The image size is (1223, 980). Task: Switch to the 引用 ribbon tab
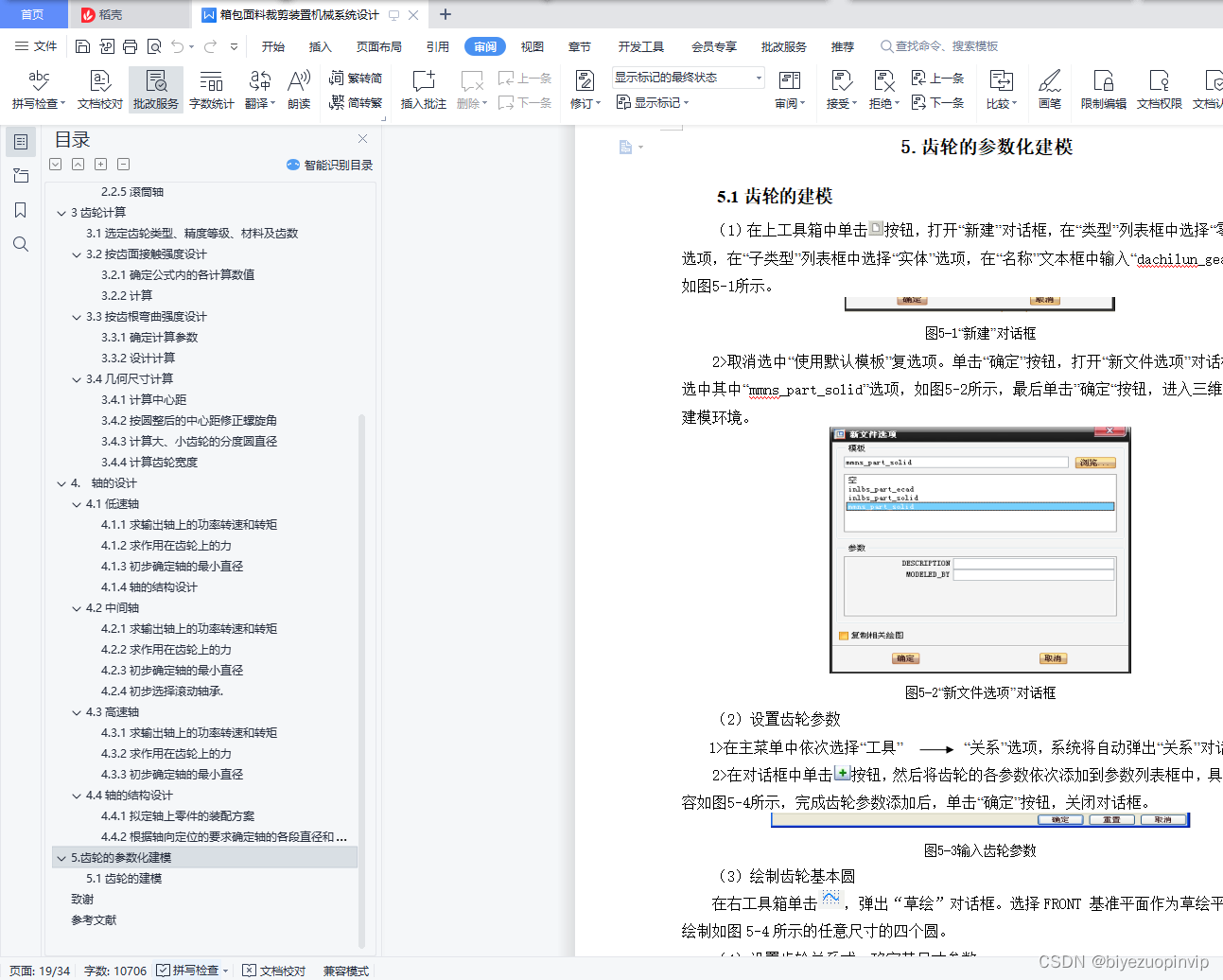tap(437, 46)
